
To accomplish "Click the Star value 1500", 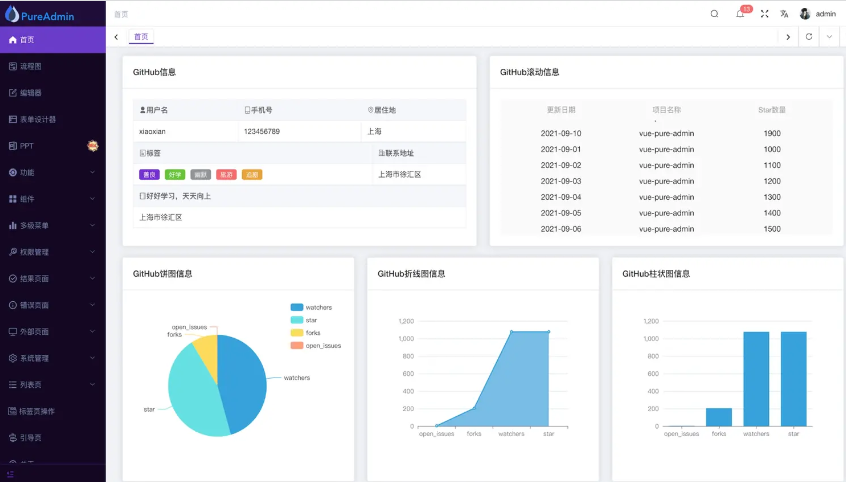I will click(772, 229).
